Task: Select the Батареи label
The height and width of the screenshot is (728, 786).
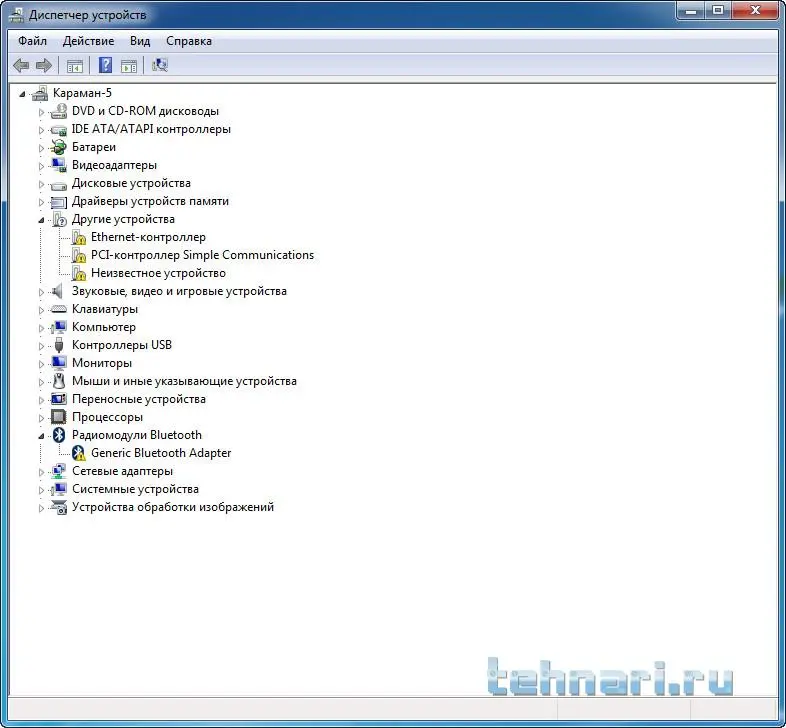Action: pyautogui.click(x=94, y=147)
